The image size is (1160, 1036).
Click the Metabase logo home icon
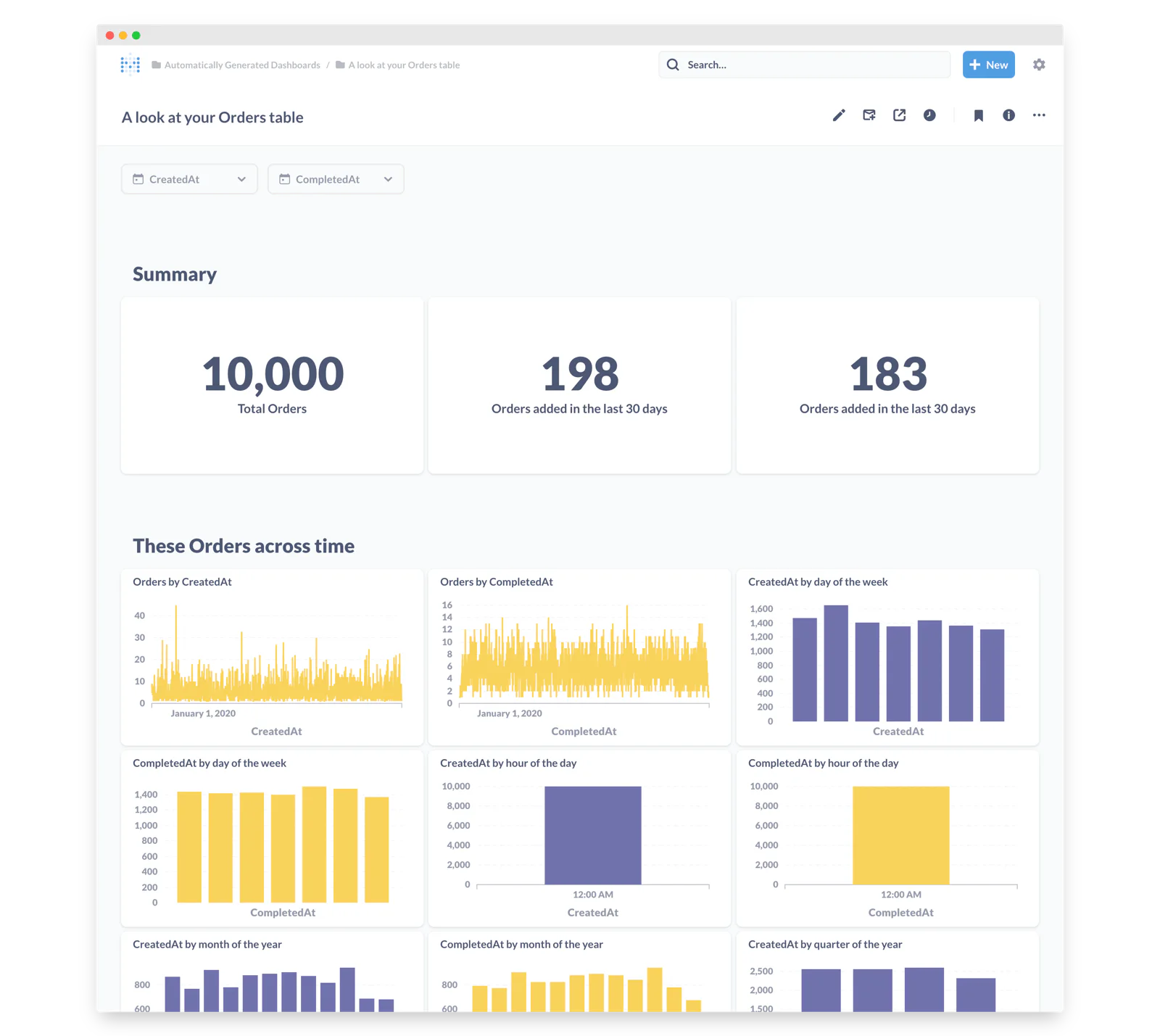(x=130, y=65)
